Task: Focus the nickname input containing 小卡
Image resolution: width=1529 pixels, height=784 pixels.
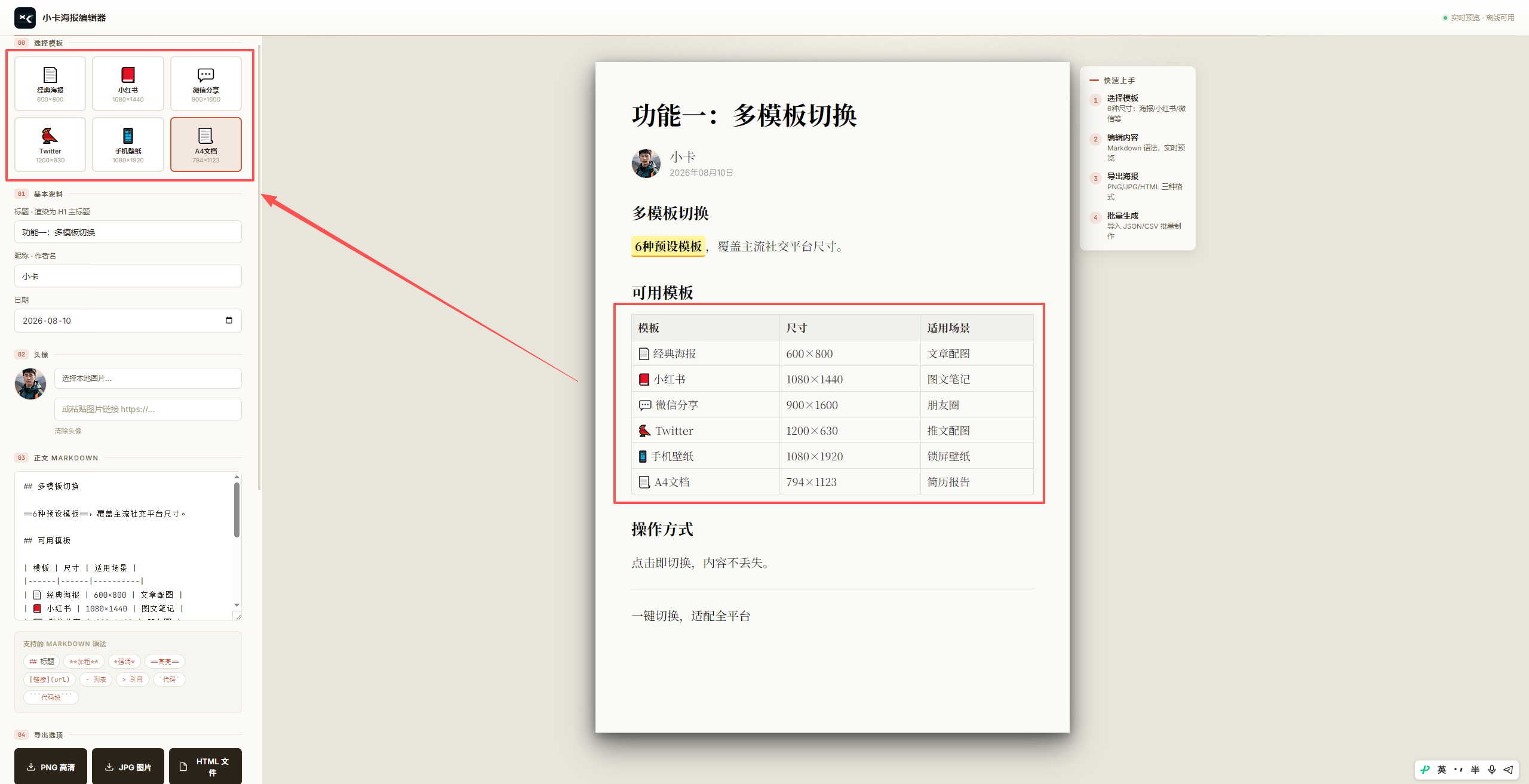Action: pos(128,276)
